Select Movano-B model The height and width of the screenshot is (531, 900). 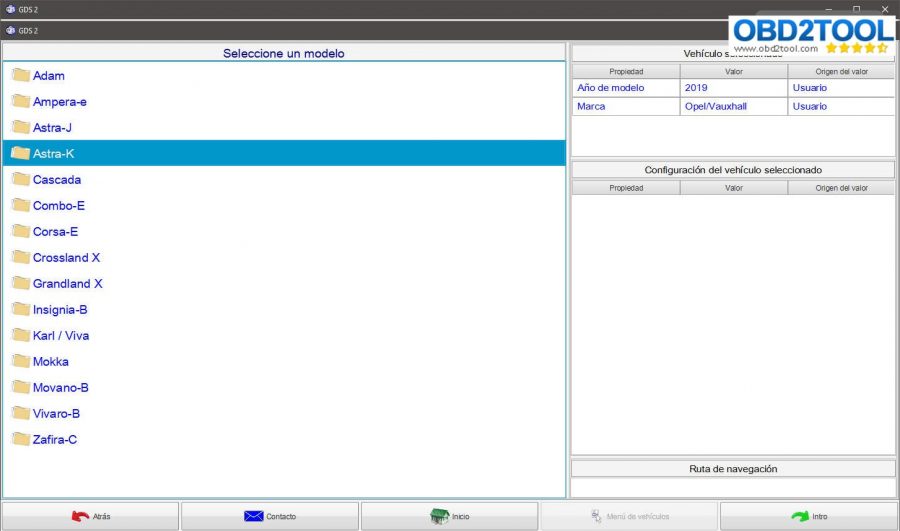(x=61, y=387)
